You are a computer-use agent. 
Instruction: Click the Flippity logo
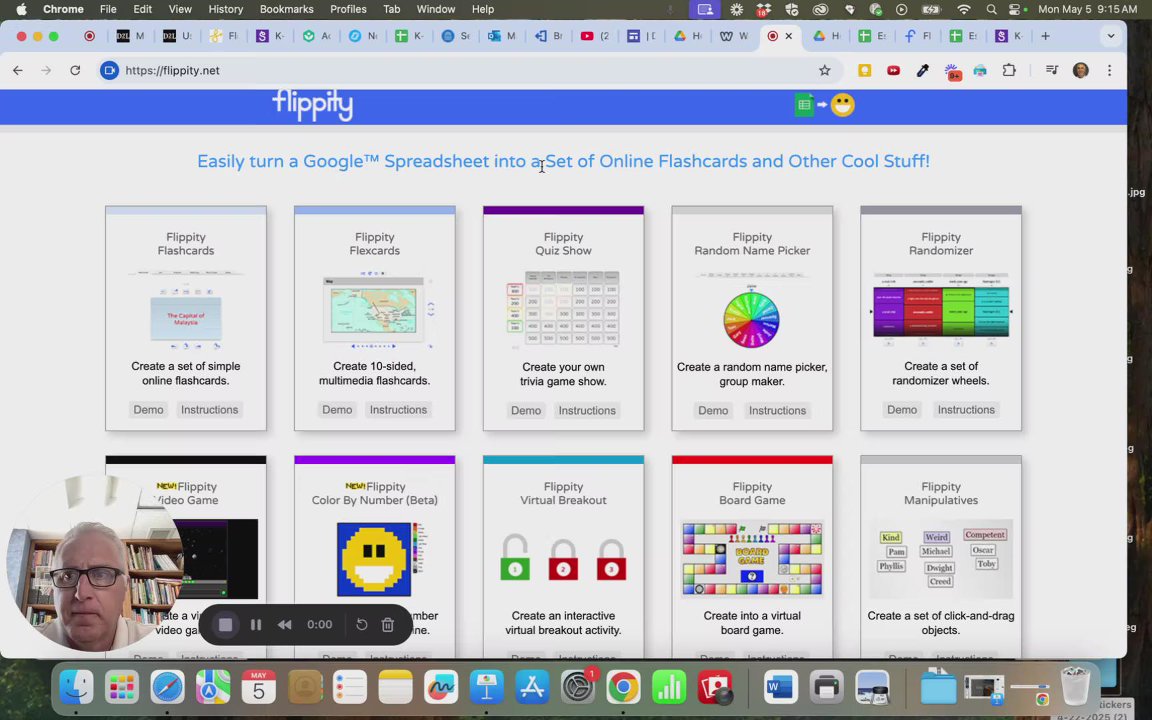313,105
